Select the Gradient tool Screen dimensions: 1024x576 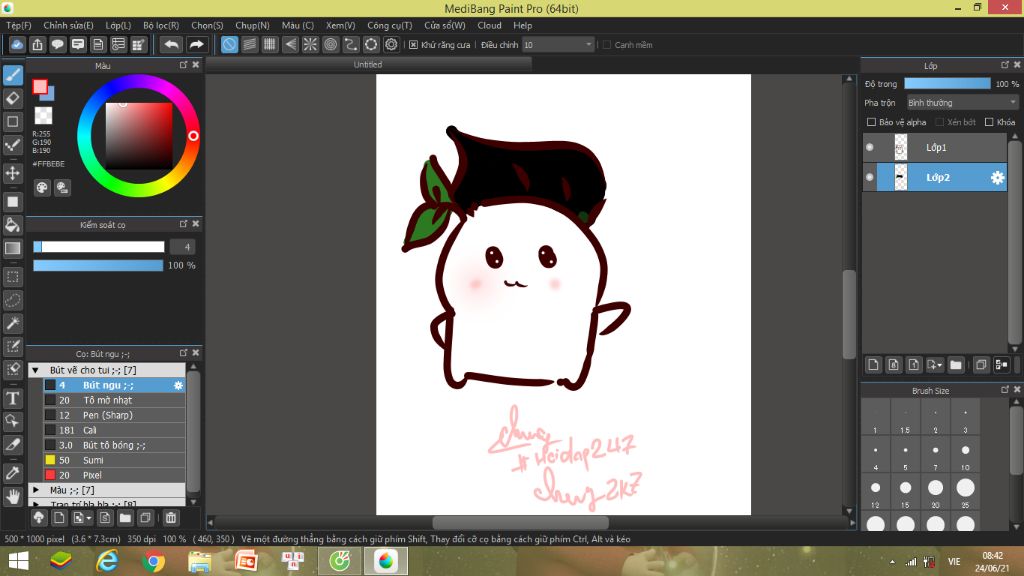point(12,248)
